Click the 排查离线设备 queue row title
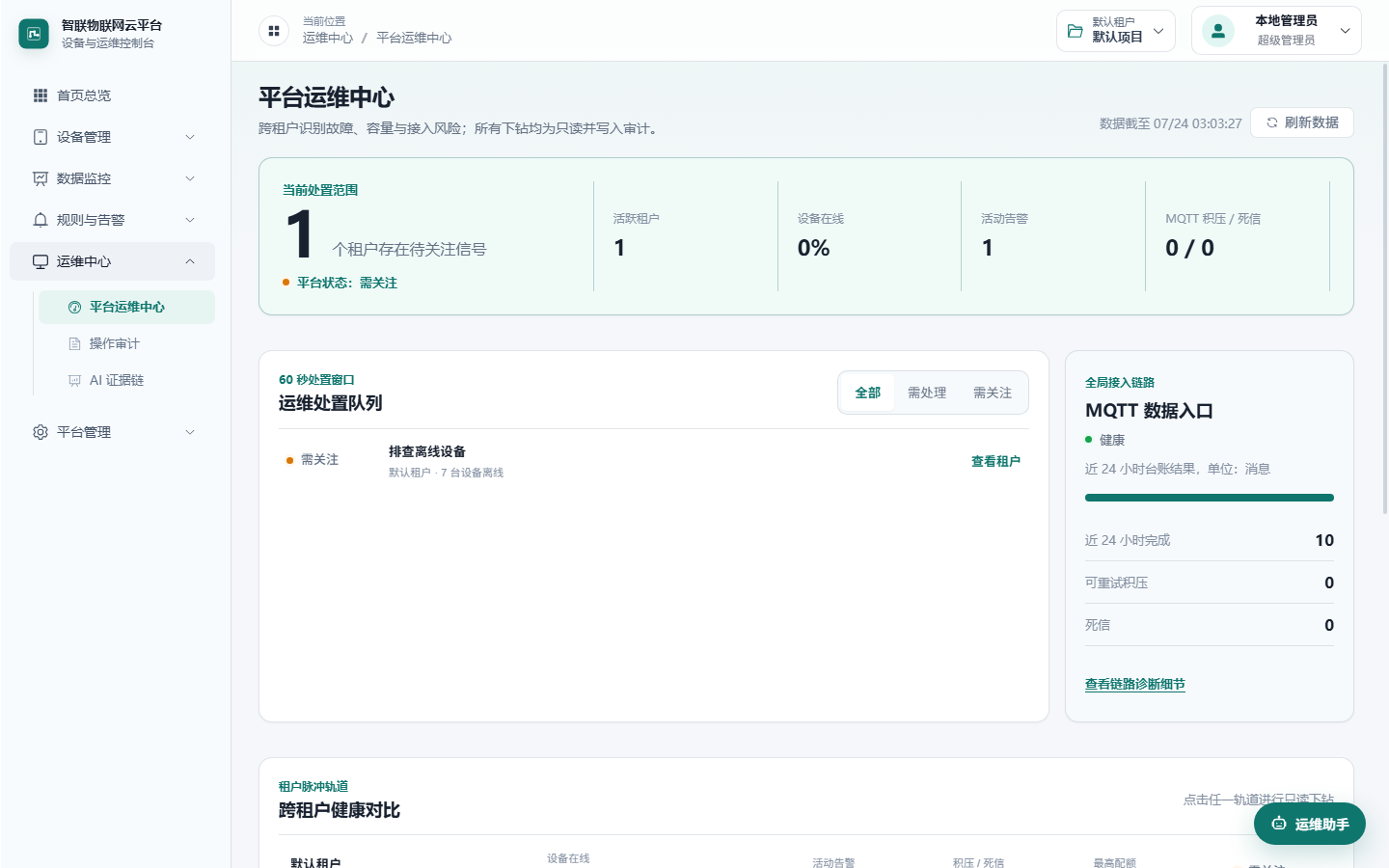Screen dimensions: 1389x868 [427, 451]
